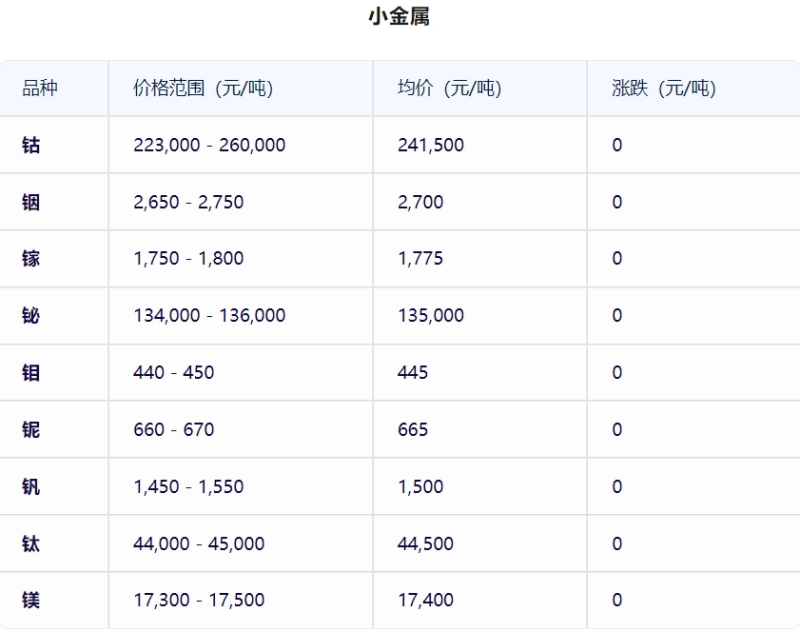Click the 均价 (元/吨) column header
The height and width of the screenshot is (632, 800).
pyautogui.click(x=449, y=88)
